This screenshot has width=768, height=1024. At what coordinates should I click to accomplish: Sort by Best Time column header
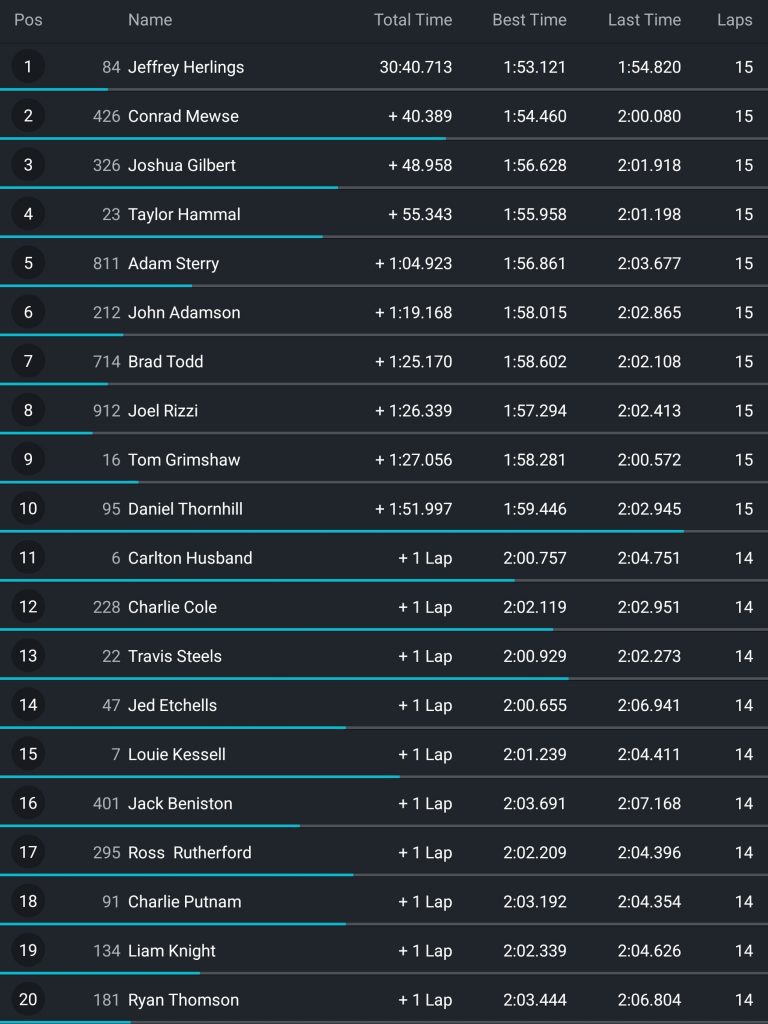click(529, 20)
